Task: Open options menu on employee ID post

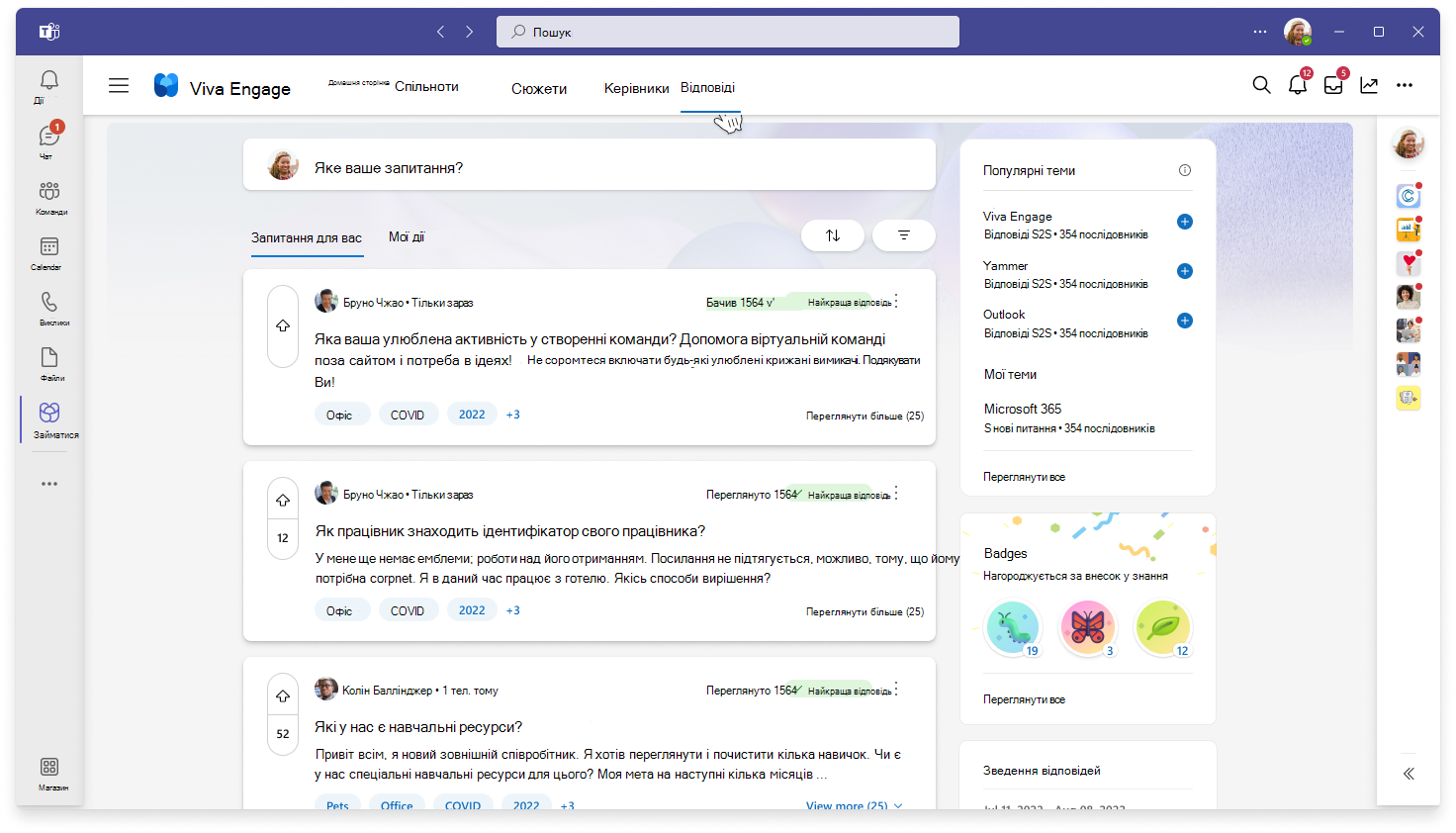Action: tap(896, 494)
